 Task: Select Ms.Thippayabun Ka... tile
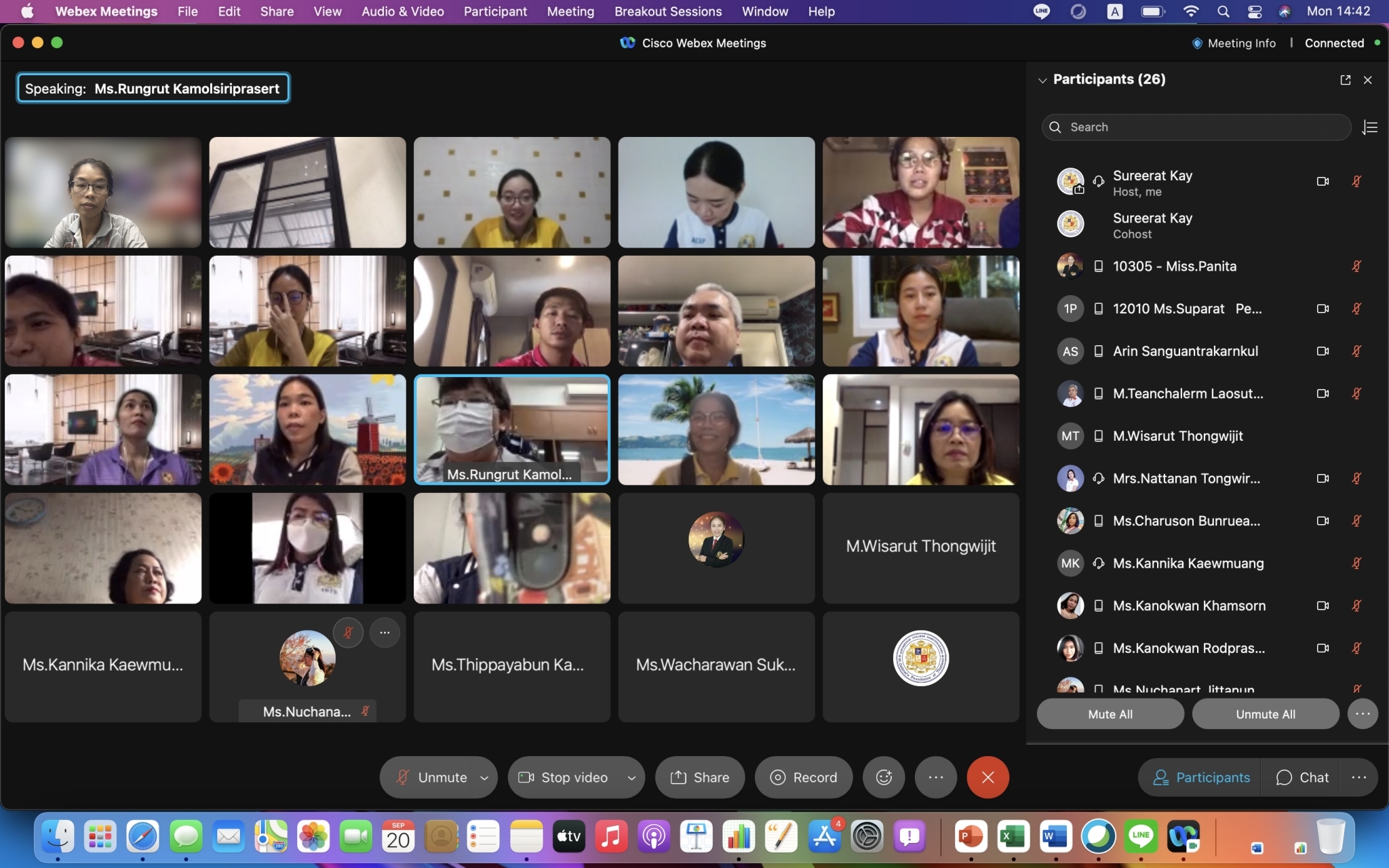512,667
